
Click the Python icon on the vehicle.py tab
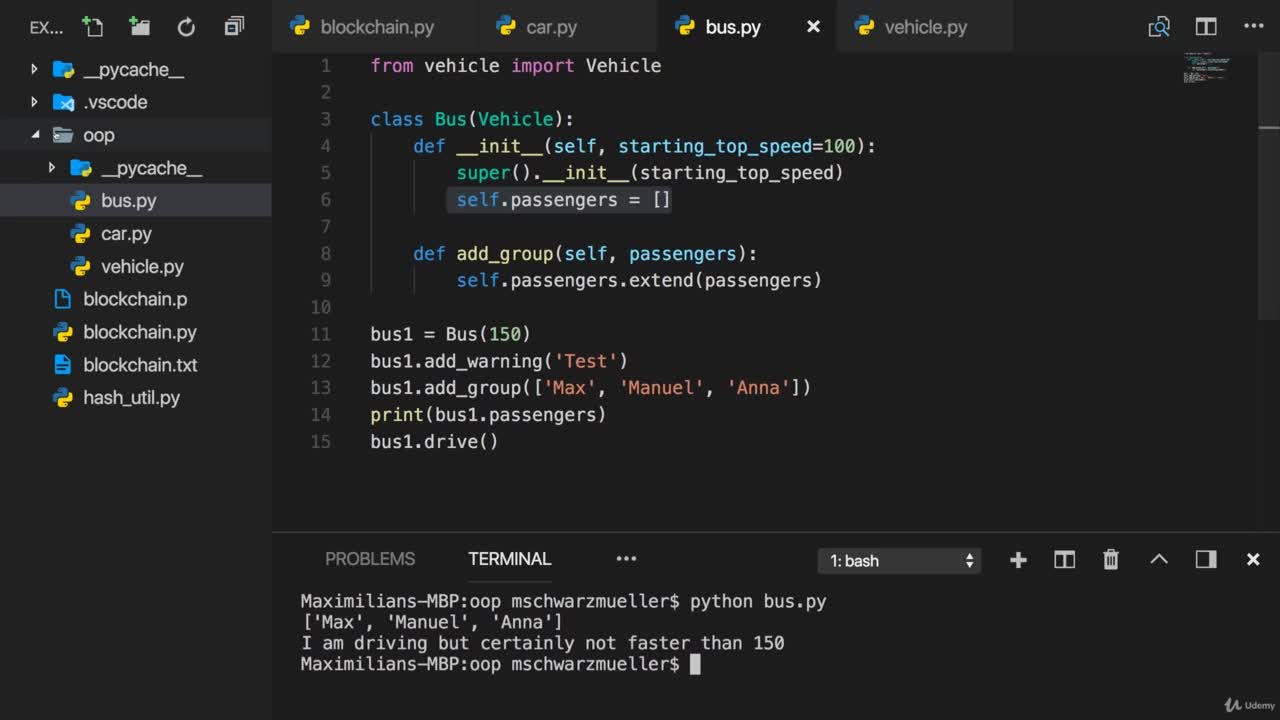[864, 26]
